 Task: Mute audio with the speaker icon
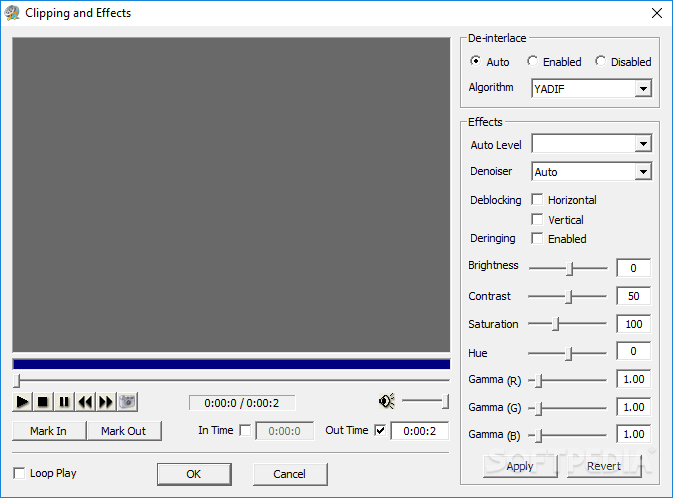pyautogui.click(x=387, y=401)
